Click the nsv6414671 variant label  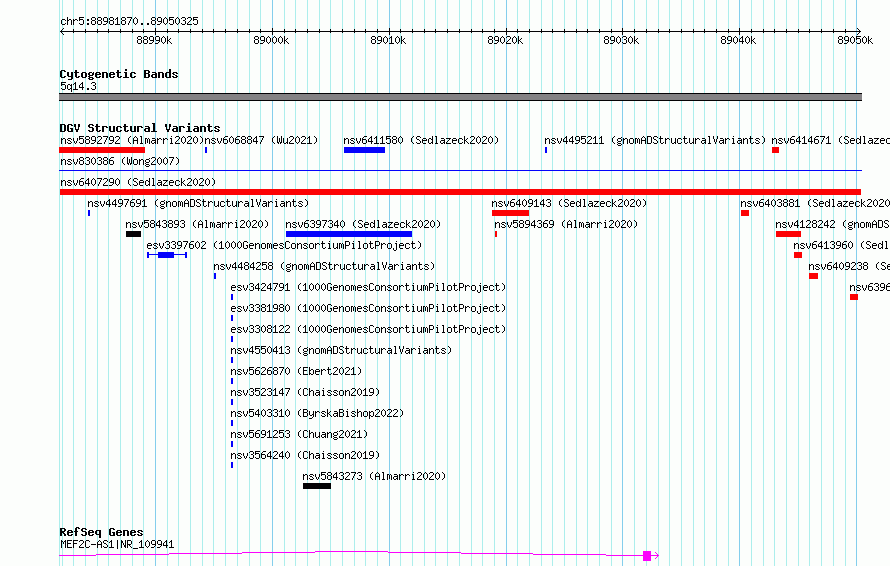(830, 140)
